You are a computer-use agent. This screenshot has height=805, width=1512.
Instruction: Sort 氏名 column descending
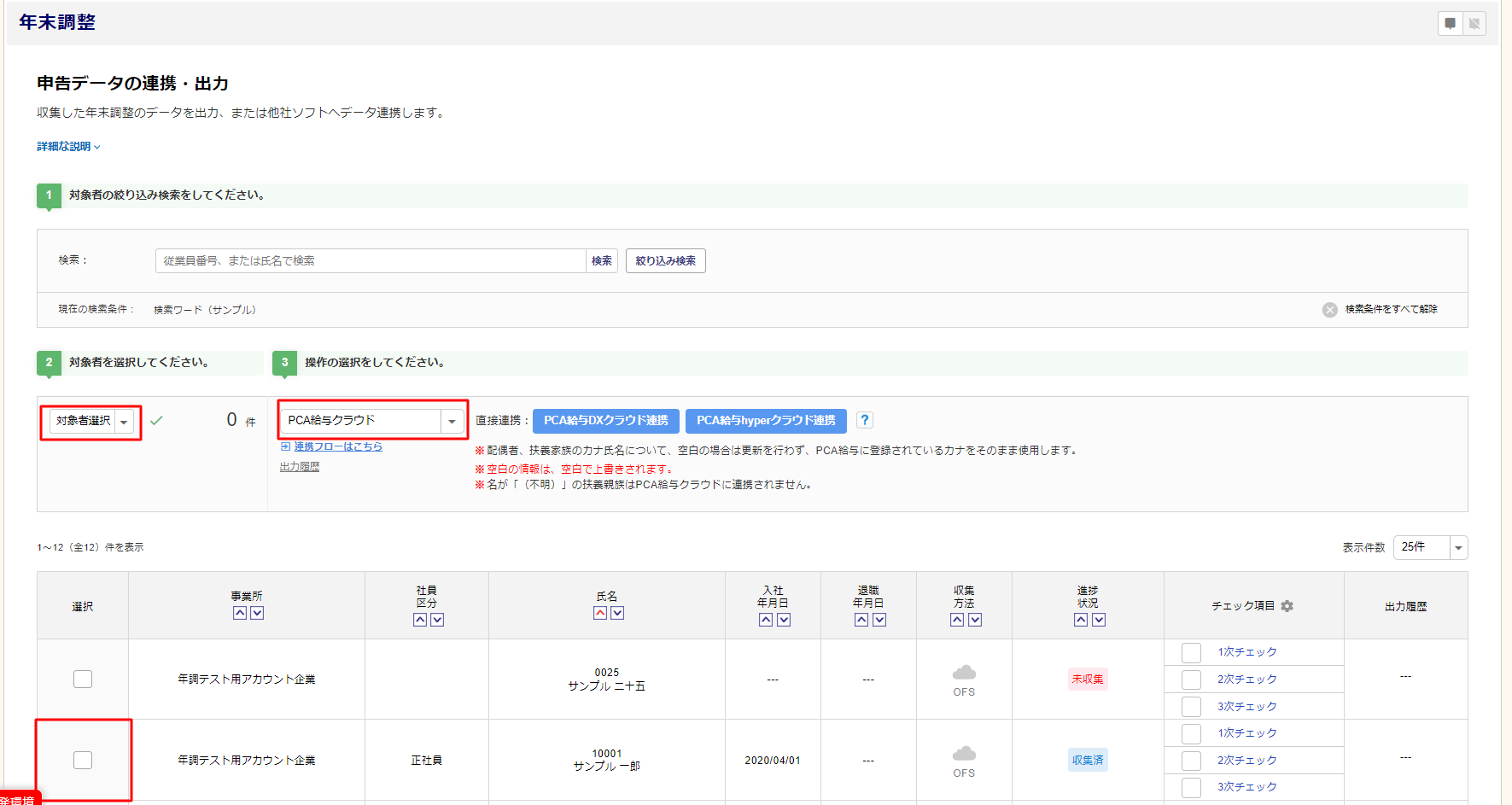click(617, 613)
